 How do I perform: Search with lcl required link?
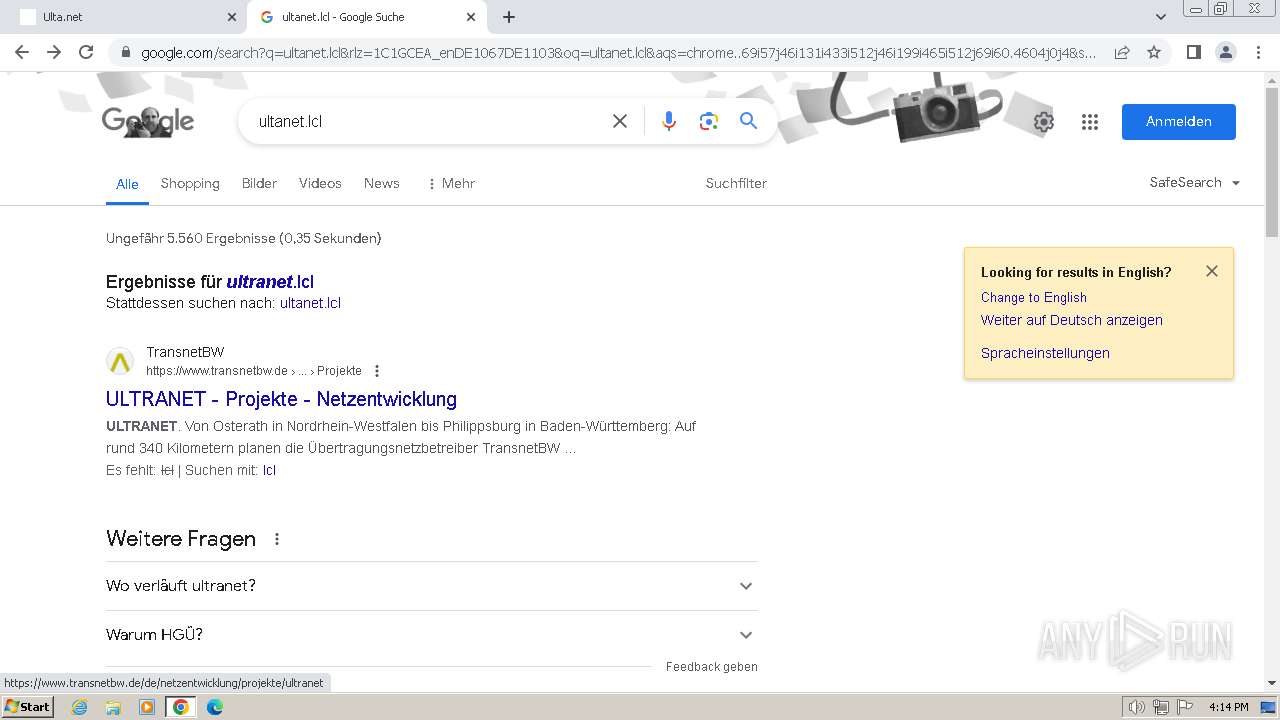269,470
